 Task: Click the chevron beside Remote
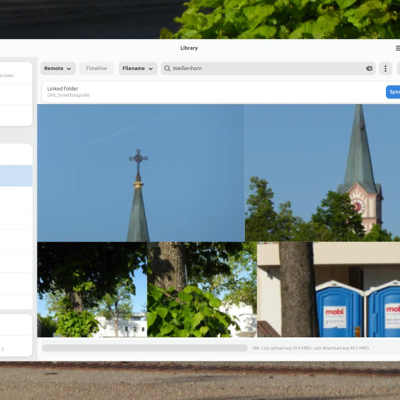pos(69,69)
